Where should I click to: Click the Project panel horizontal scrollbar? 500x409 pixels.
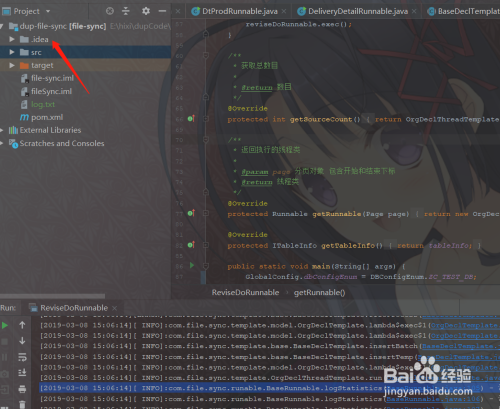coord(52,296)
